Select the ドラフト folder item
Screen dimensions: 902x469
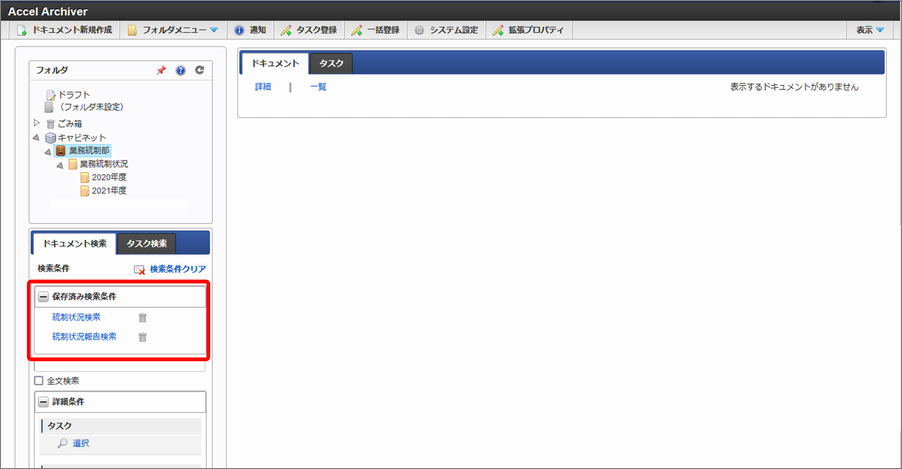click(x=68, y=94)
